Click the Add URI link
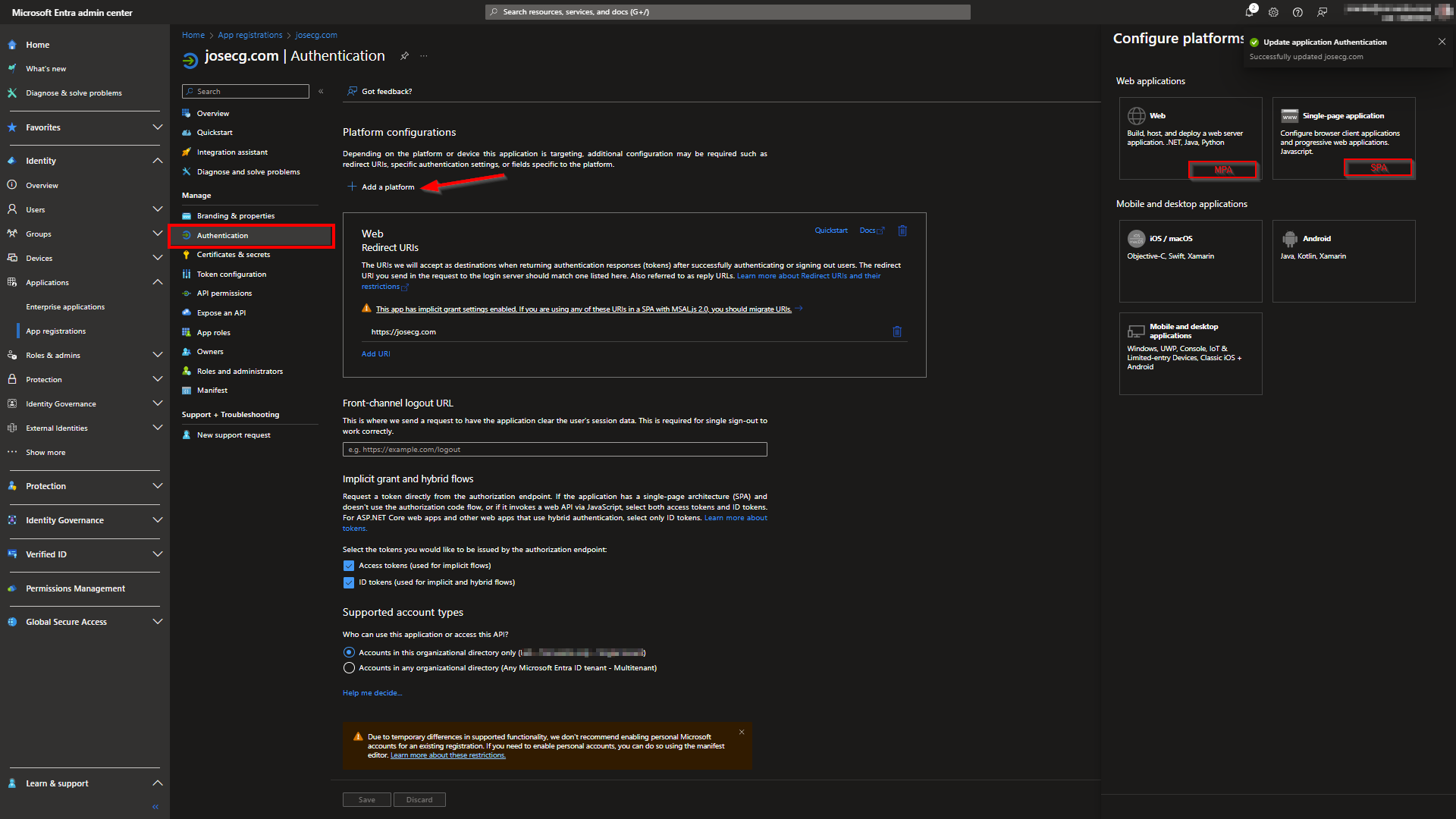The width and height of the screenshot is (1456, 819). [375, 354]
